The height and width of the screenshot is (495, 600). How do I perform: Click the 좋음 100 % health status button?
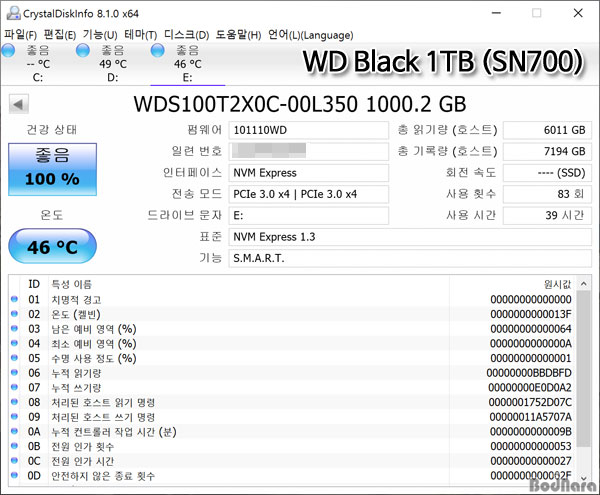(x=52, y=169)
